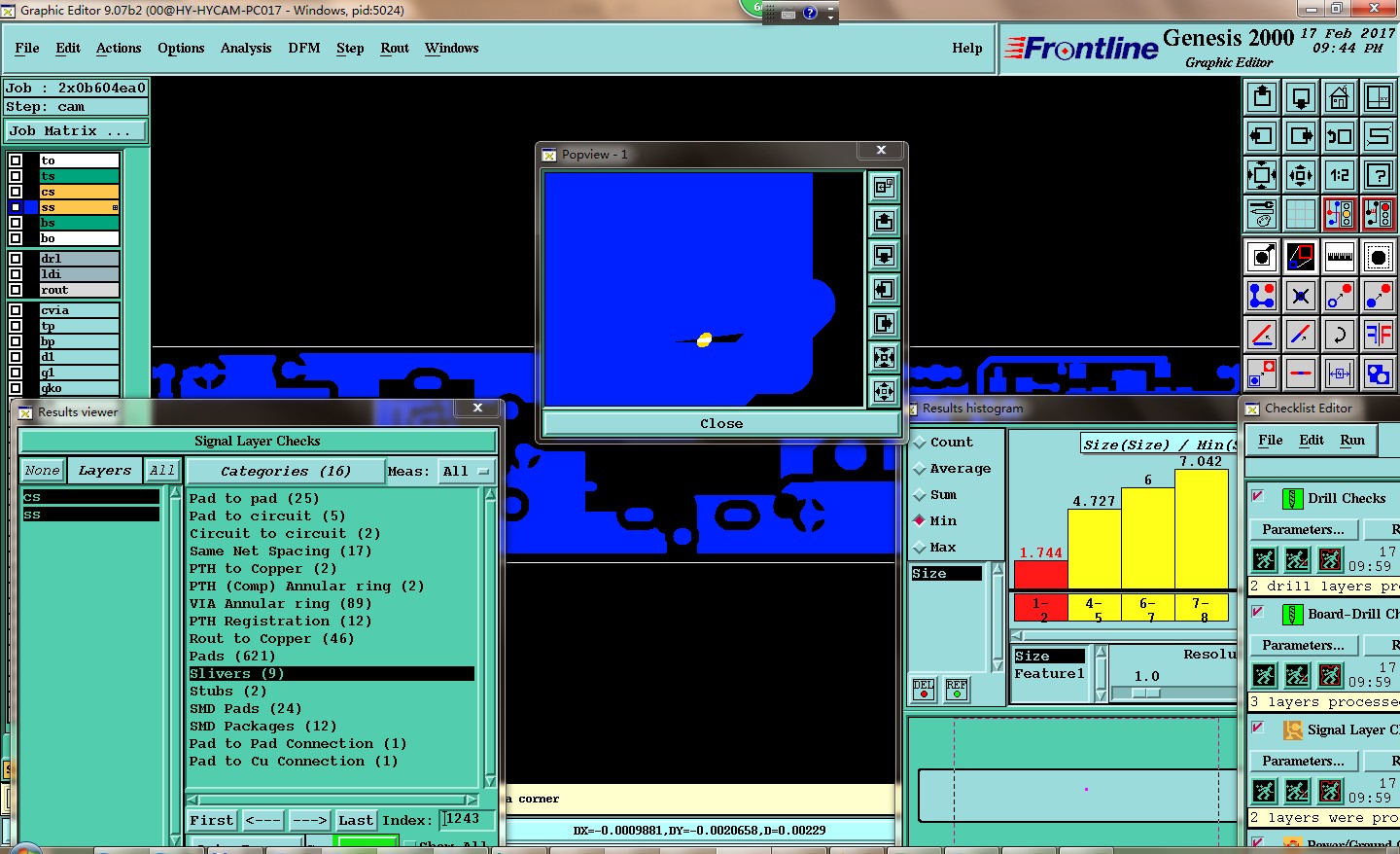Click the yellow 7.042 histogram bar
This screenshot has height=854, width=1400.
click(1202, 529)
